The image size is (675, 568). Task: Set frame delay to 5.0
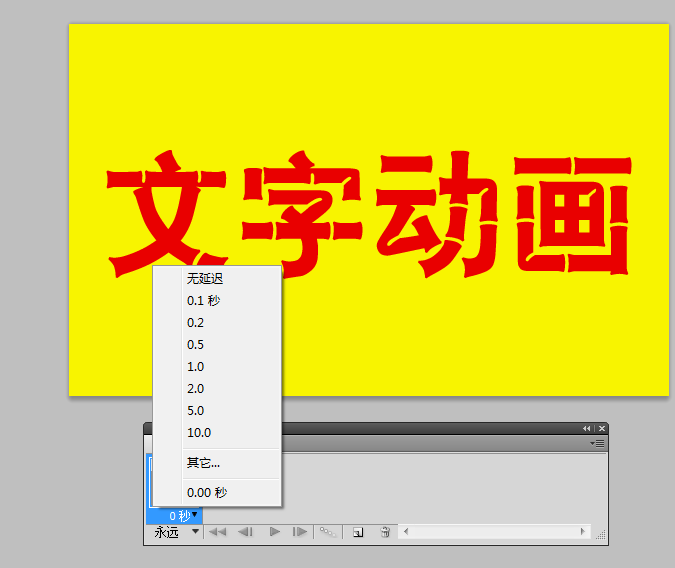217,410
